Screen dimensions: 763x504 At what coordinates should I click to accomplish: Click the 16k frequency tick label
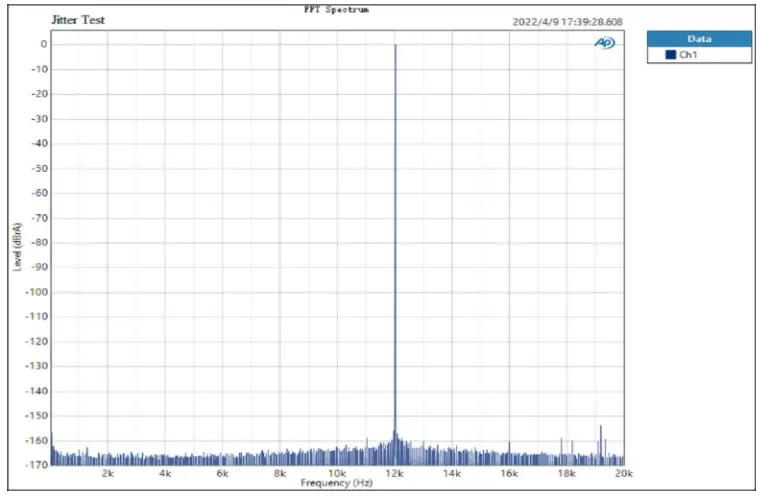tap(509, 473)
